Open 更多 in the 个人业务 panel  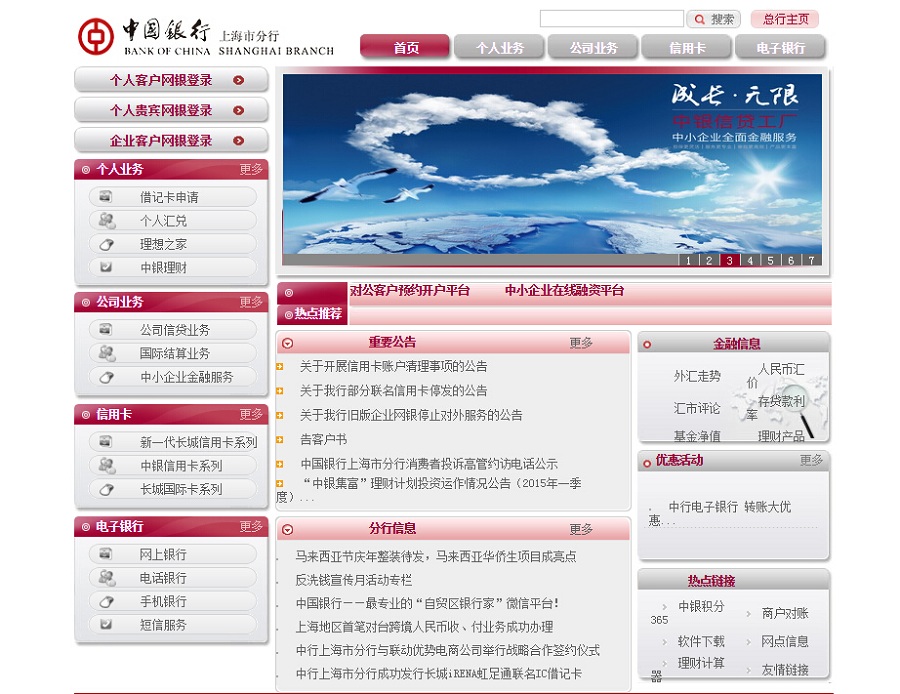(x=251, y=169)
